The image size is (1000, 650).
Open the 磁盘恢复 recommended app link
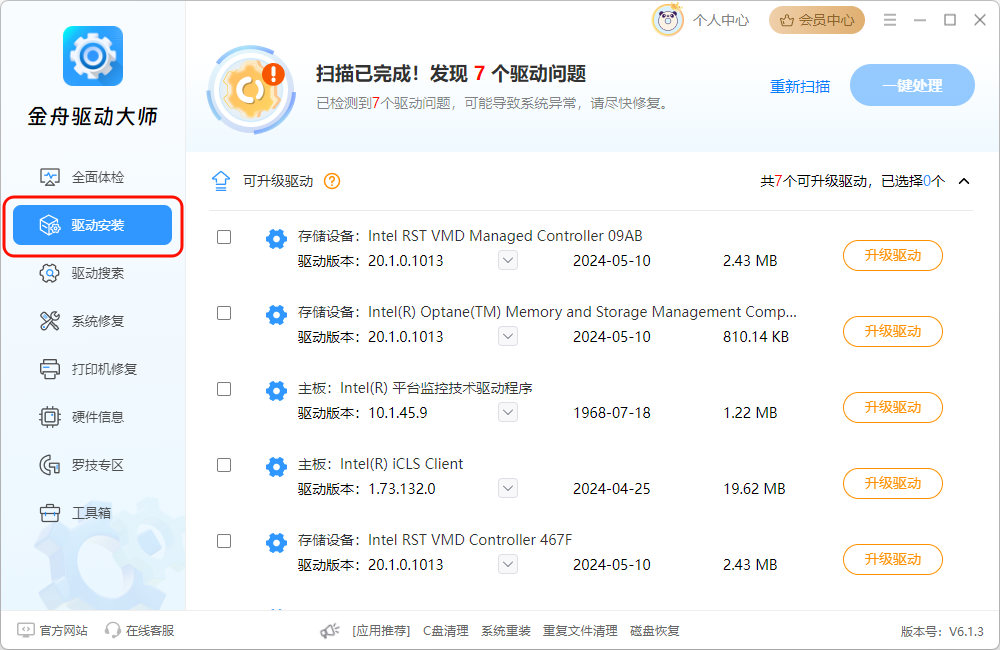click(x=654, y=631)
